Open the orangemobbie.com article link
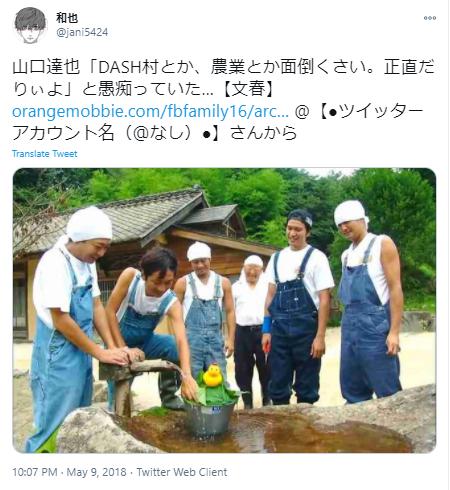 [x=150, y=111]
